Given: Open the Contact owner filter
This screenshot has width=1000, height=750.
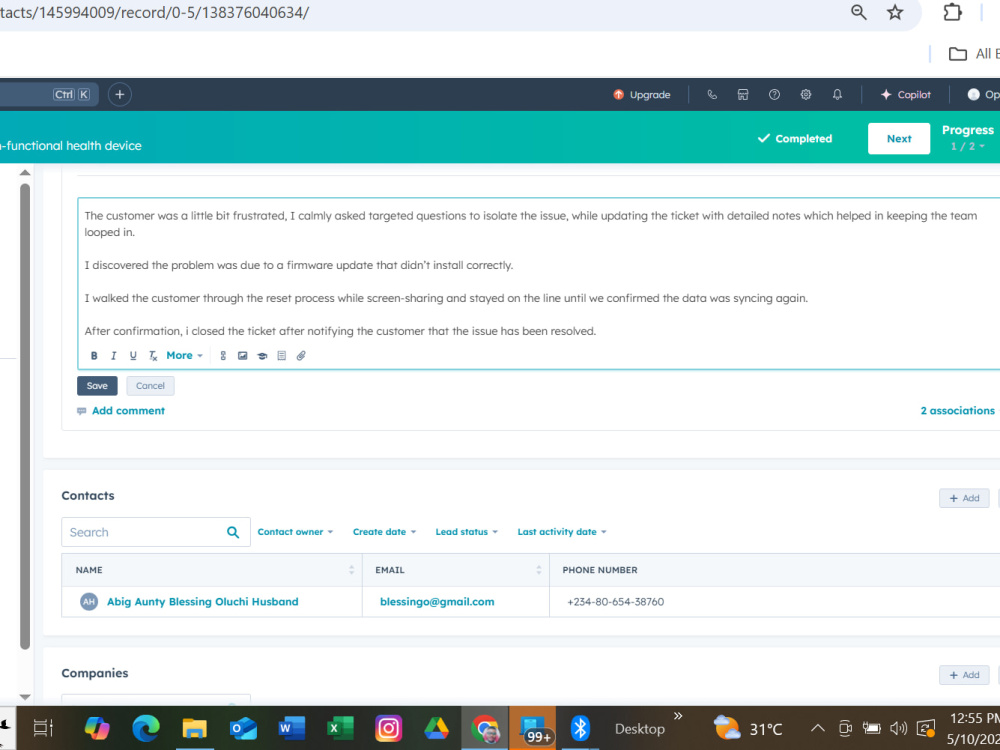Looking at the screenshot, I should [295, 532].
